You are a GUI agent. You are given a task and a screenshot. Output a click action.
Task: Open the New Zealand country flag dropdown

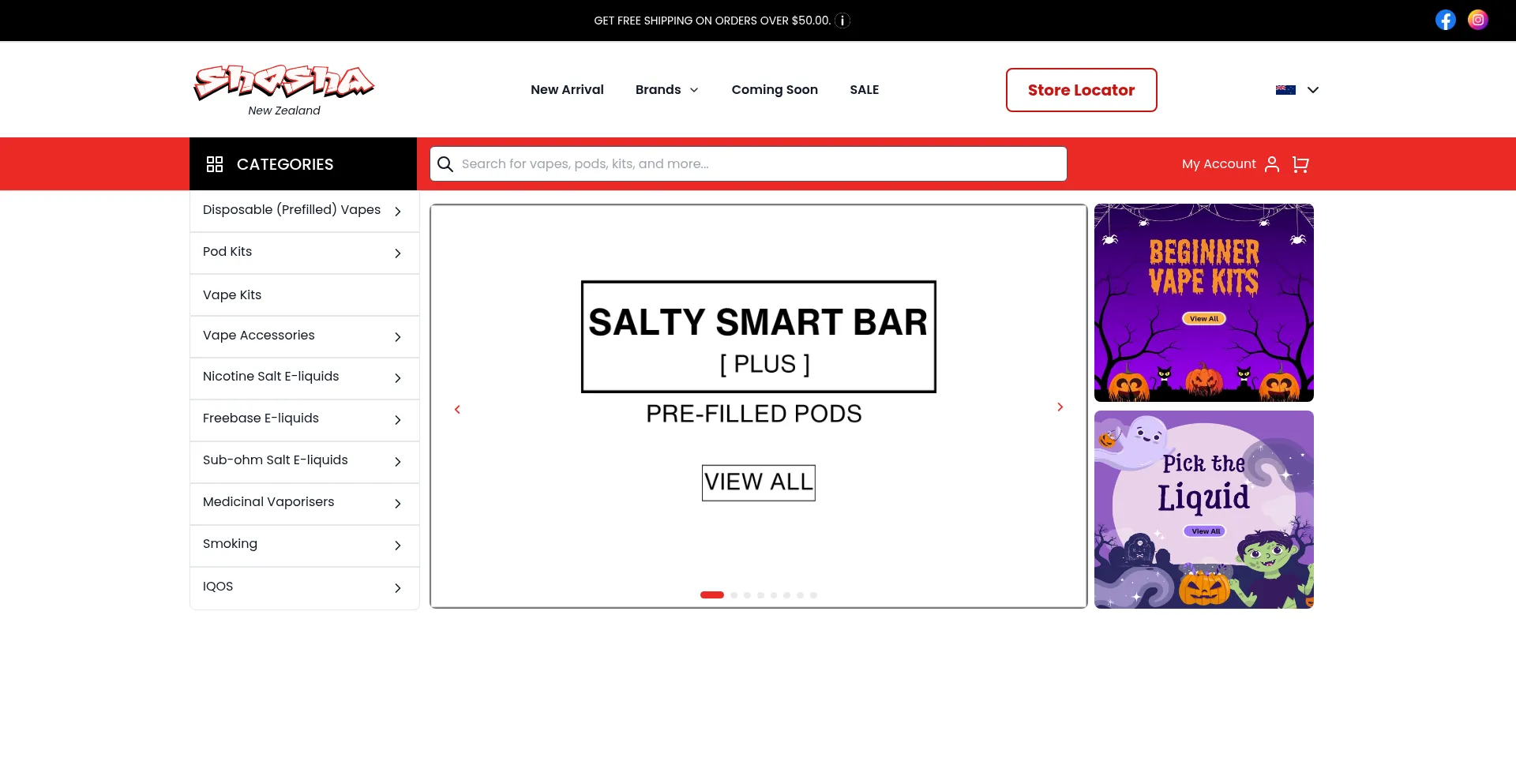point(1296,90)
